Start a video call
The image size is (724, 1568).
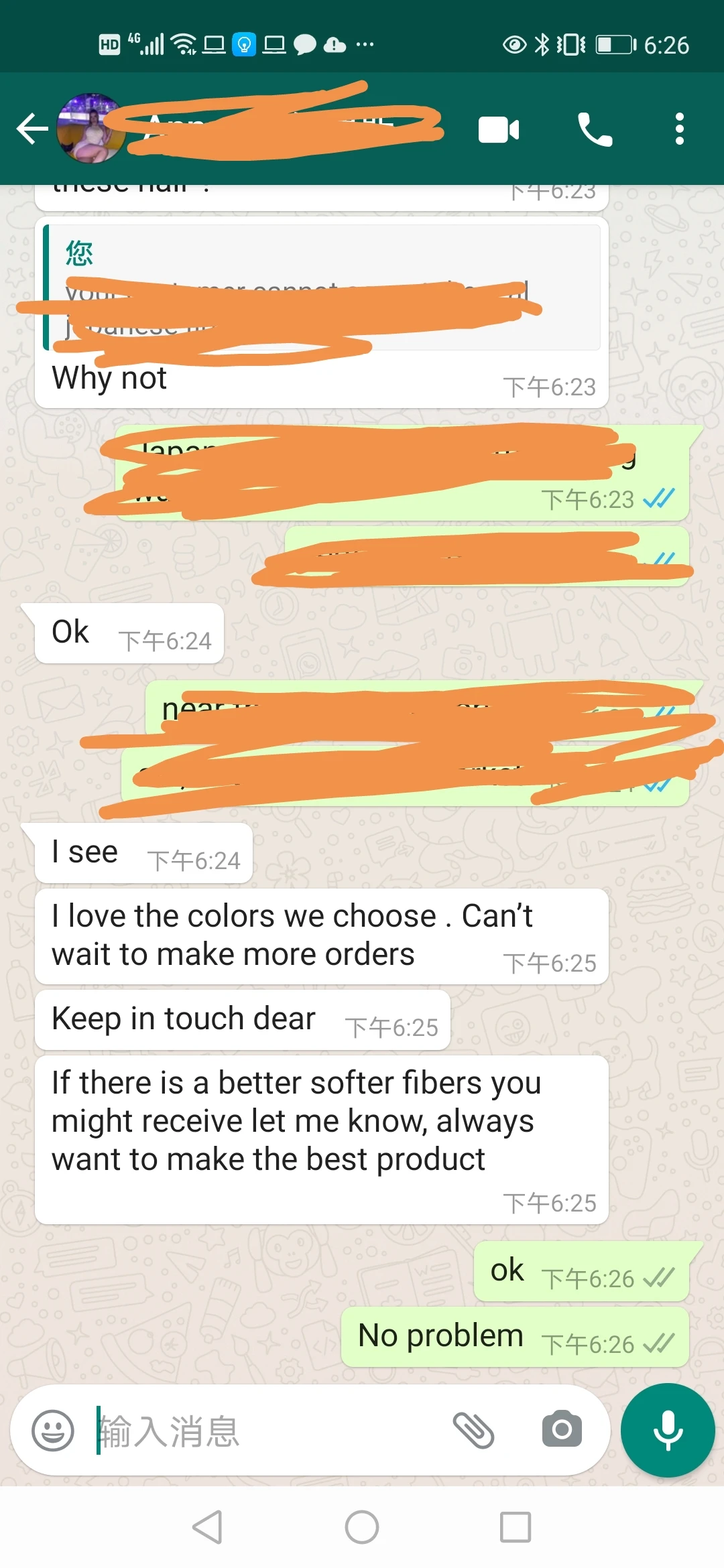pyautogui.click(x=499, y=129)
